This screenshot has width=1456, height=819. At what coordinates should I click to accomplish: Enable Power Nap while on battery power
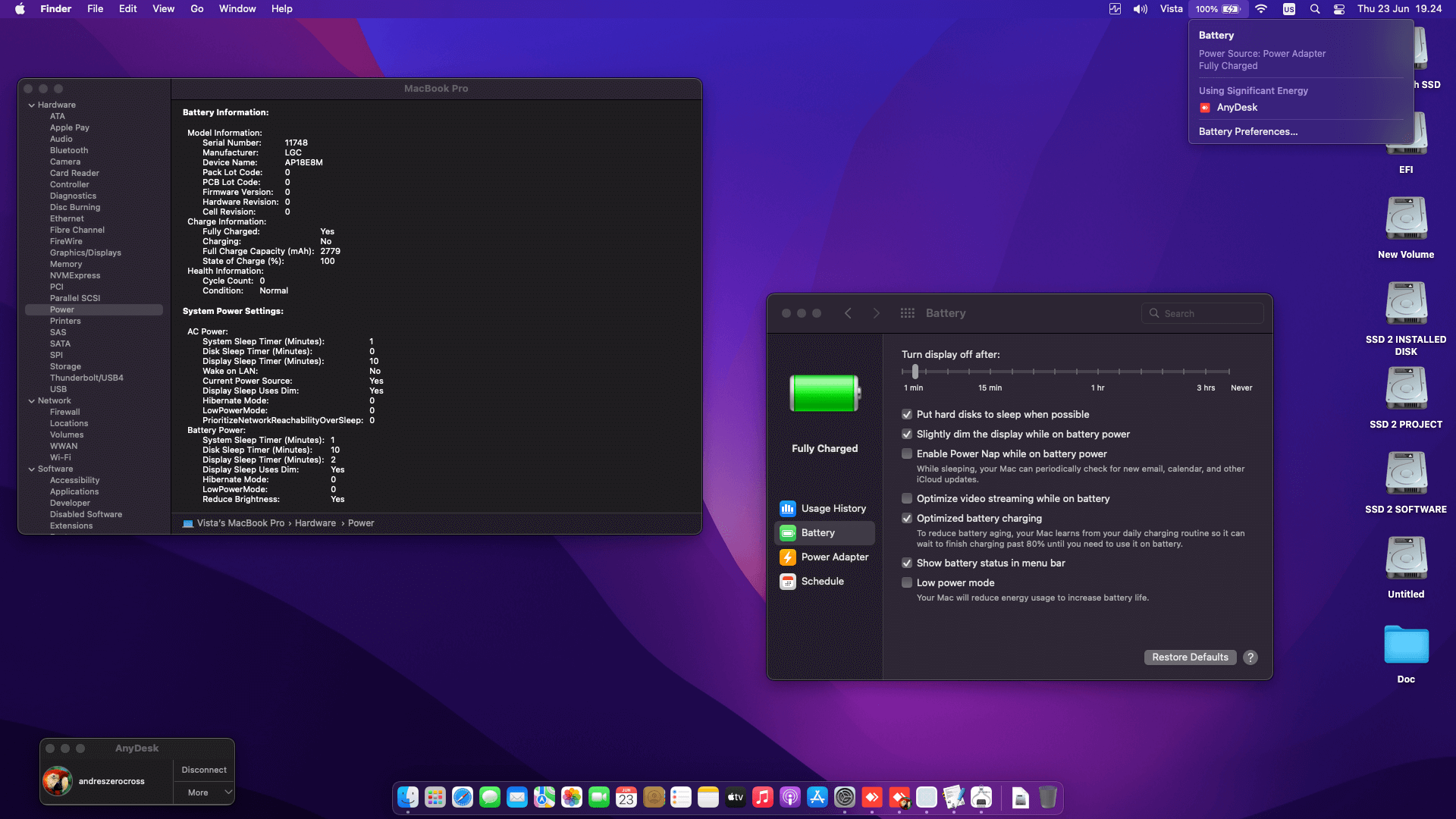click(906, 453)
